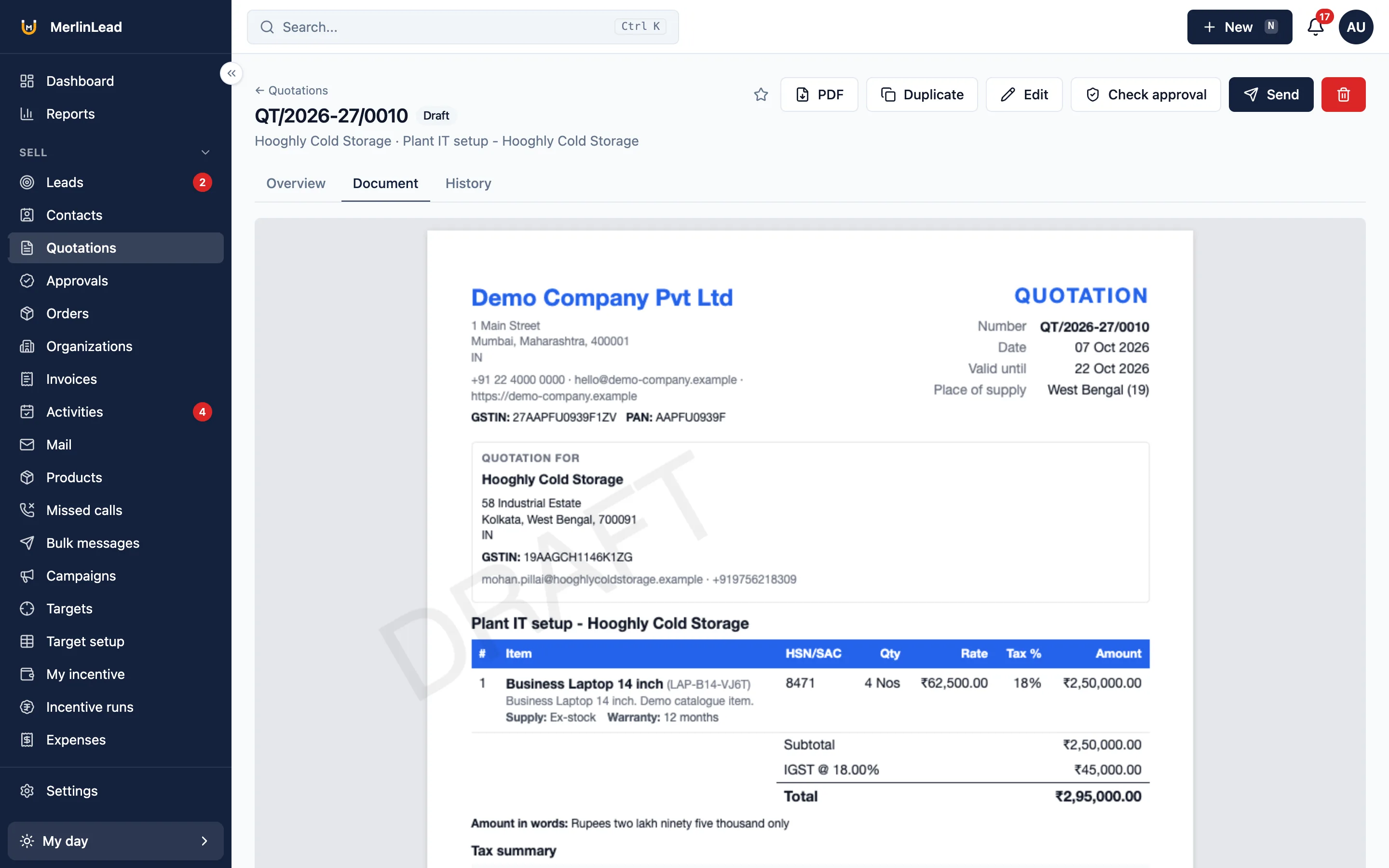The height and width of the screenshot is (868, 1389).
Task: Switch to the Overview tab
Action: click(x=296, y=183)
